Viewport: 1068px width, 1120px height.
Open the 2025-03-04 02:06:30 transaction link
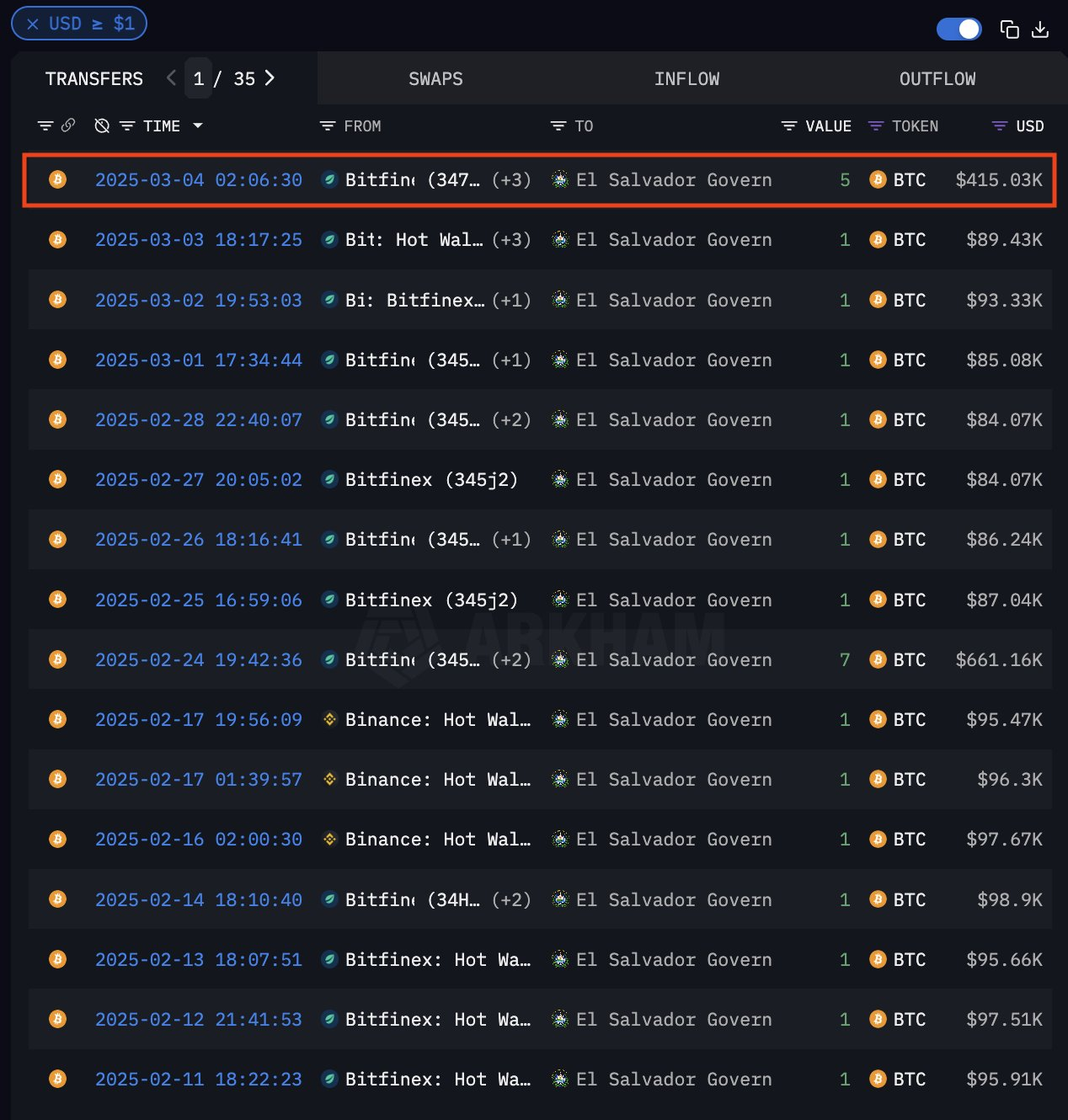198,180
